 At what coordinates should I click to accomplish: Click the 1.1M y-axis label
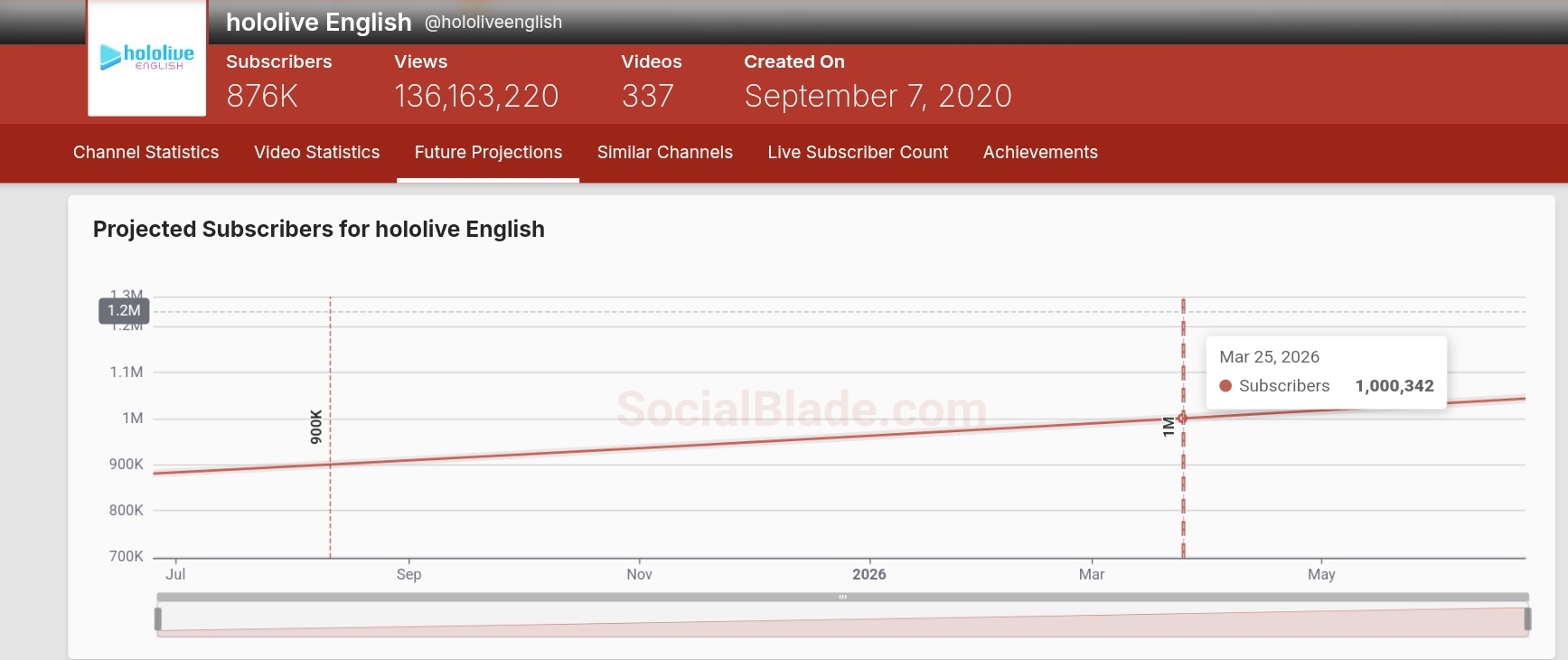click(x=127, y=372)
